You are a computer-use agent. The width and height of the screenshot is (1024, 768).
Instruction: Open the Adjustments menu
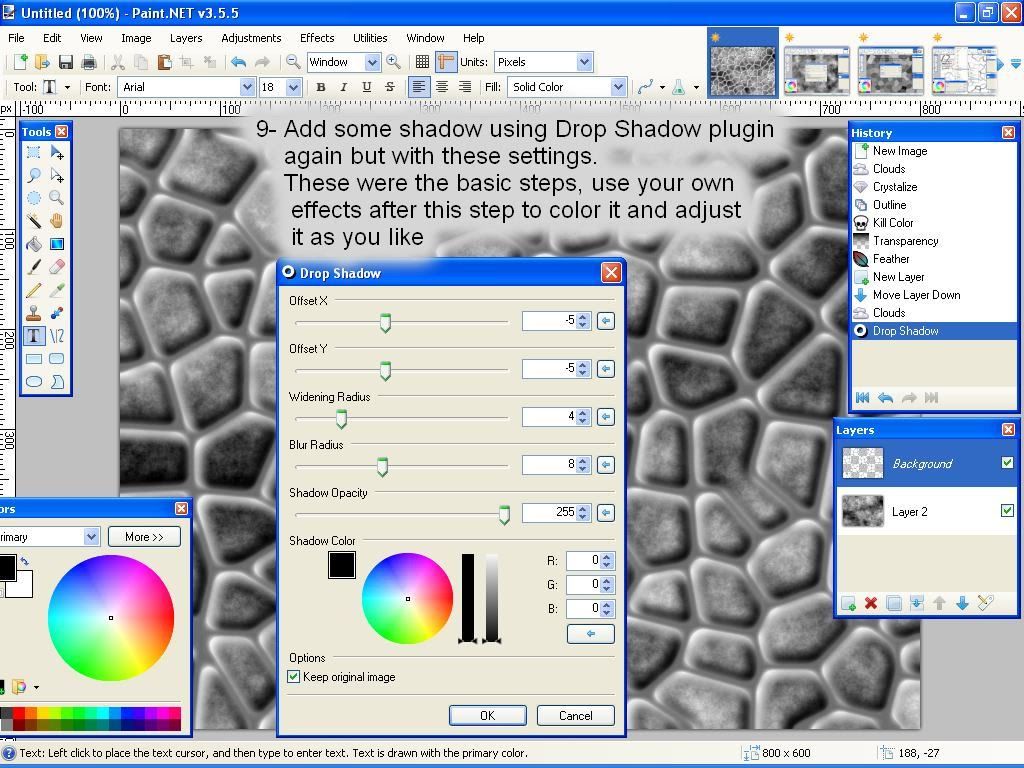click(251, 38)
